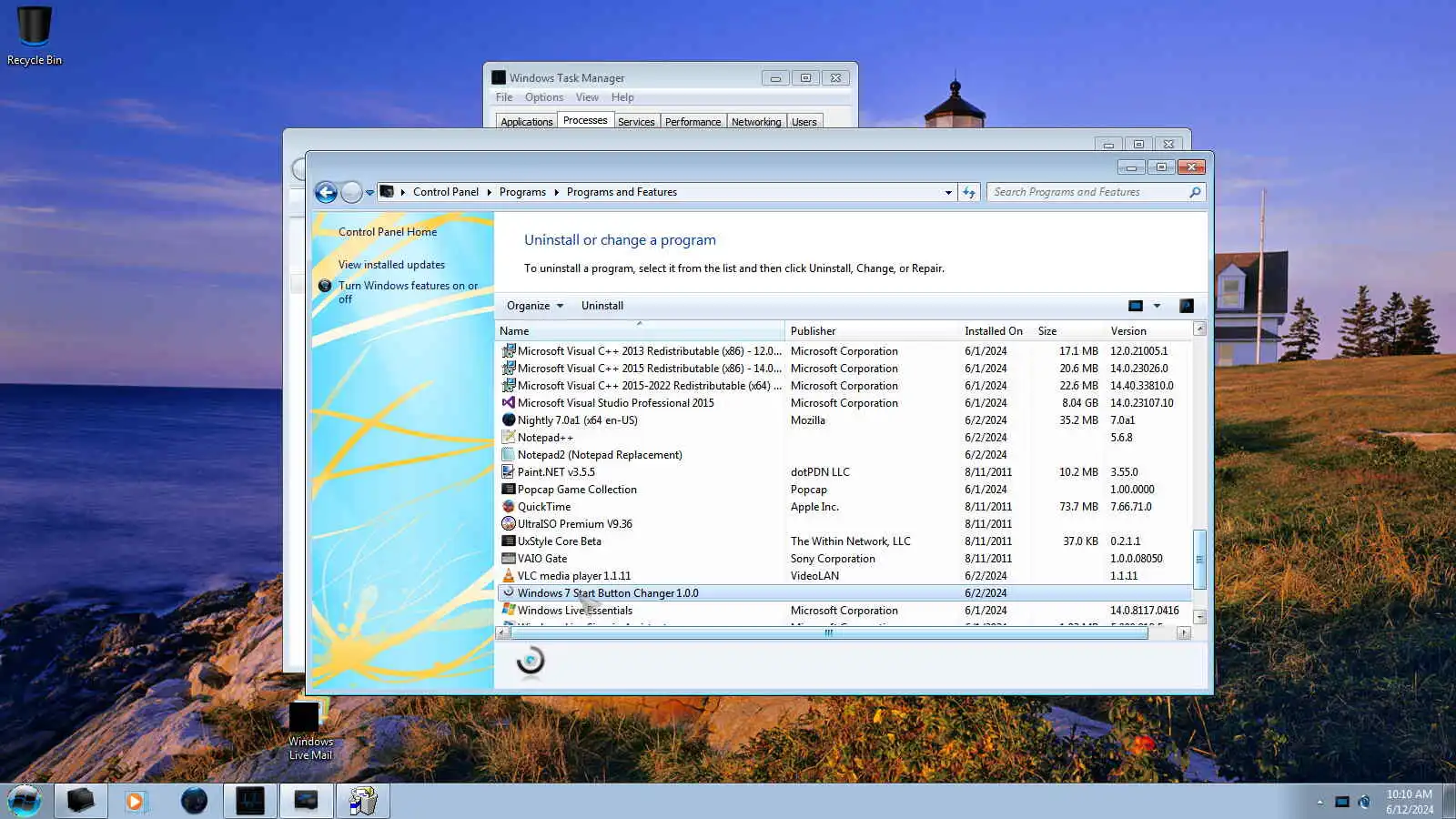Select the Visual Studio Professional 2015 icon

click(x=509, y=403)
